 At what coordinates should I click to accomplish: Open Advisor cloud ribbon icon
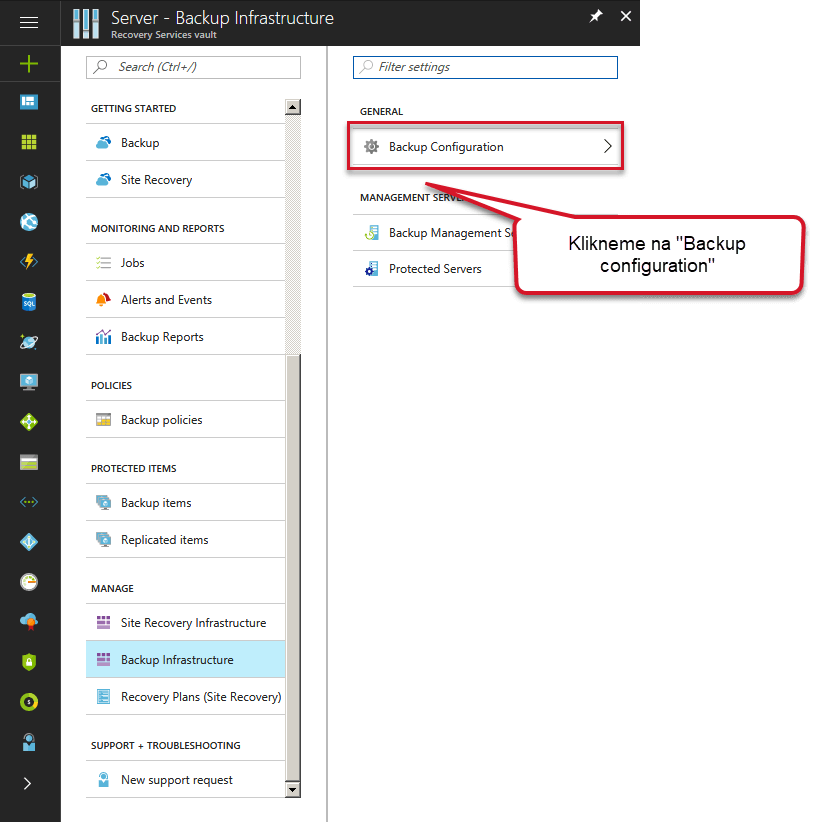[29, 622]
